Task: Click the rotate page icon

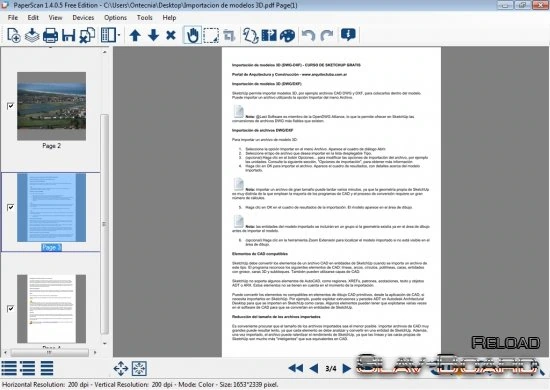Action: (251, 35)
